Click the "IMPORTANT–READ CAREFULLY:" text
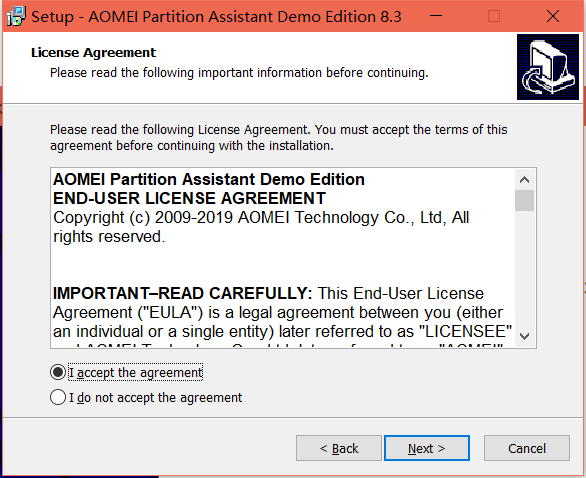 pyautogui.click(x=182, y=293)
